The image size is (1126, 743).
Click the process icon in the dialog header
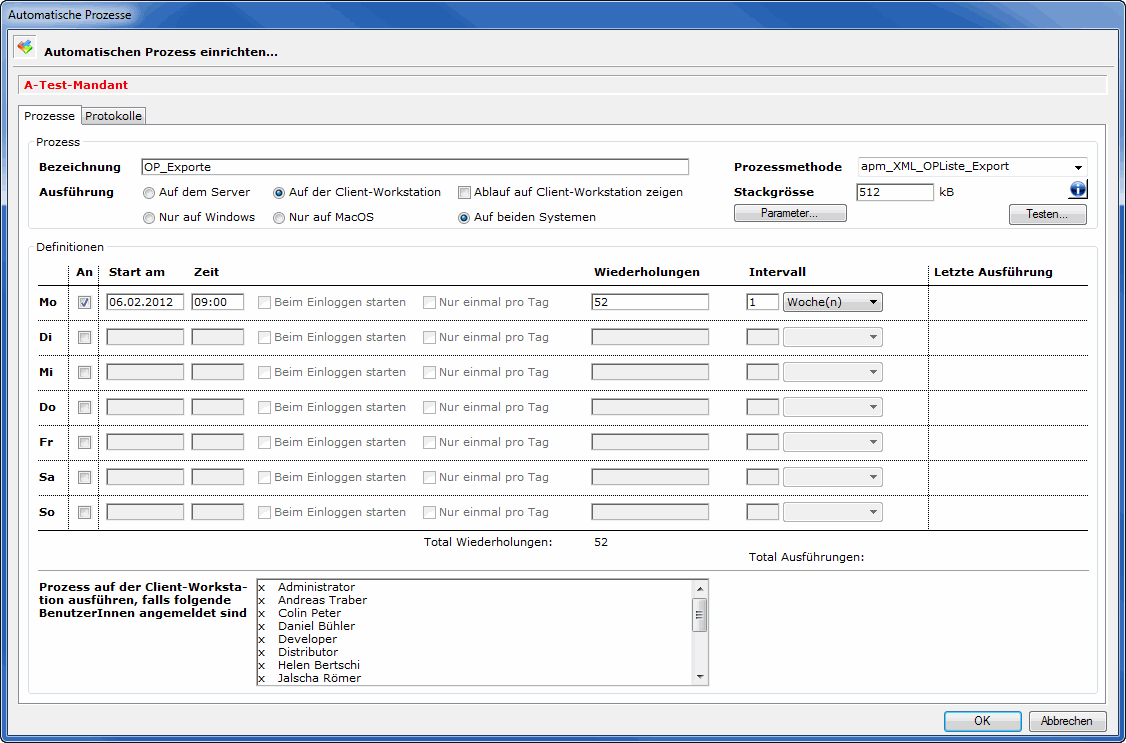25,48
